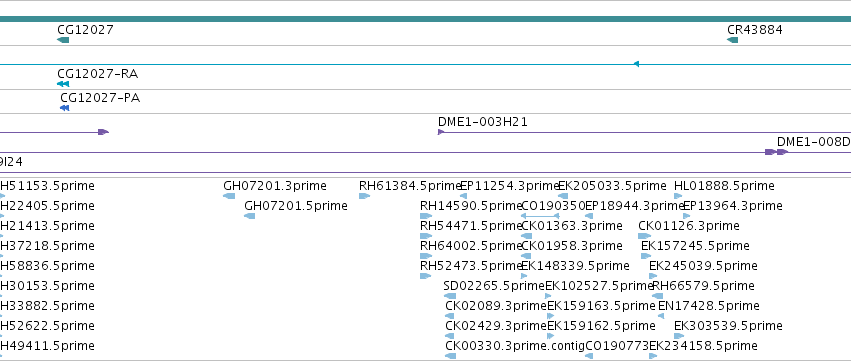The height and width of the screenshot is (361, 851).
Task: Select the CR43884 gene arrow glyph
Action: click(x=733, y=40)
